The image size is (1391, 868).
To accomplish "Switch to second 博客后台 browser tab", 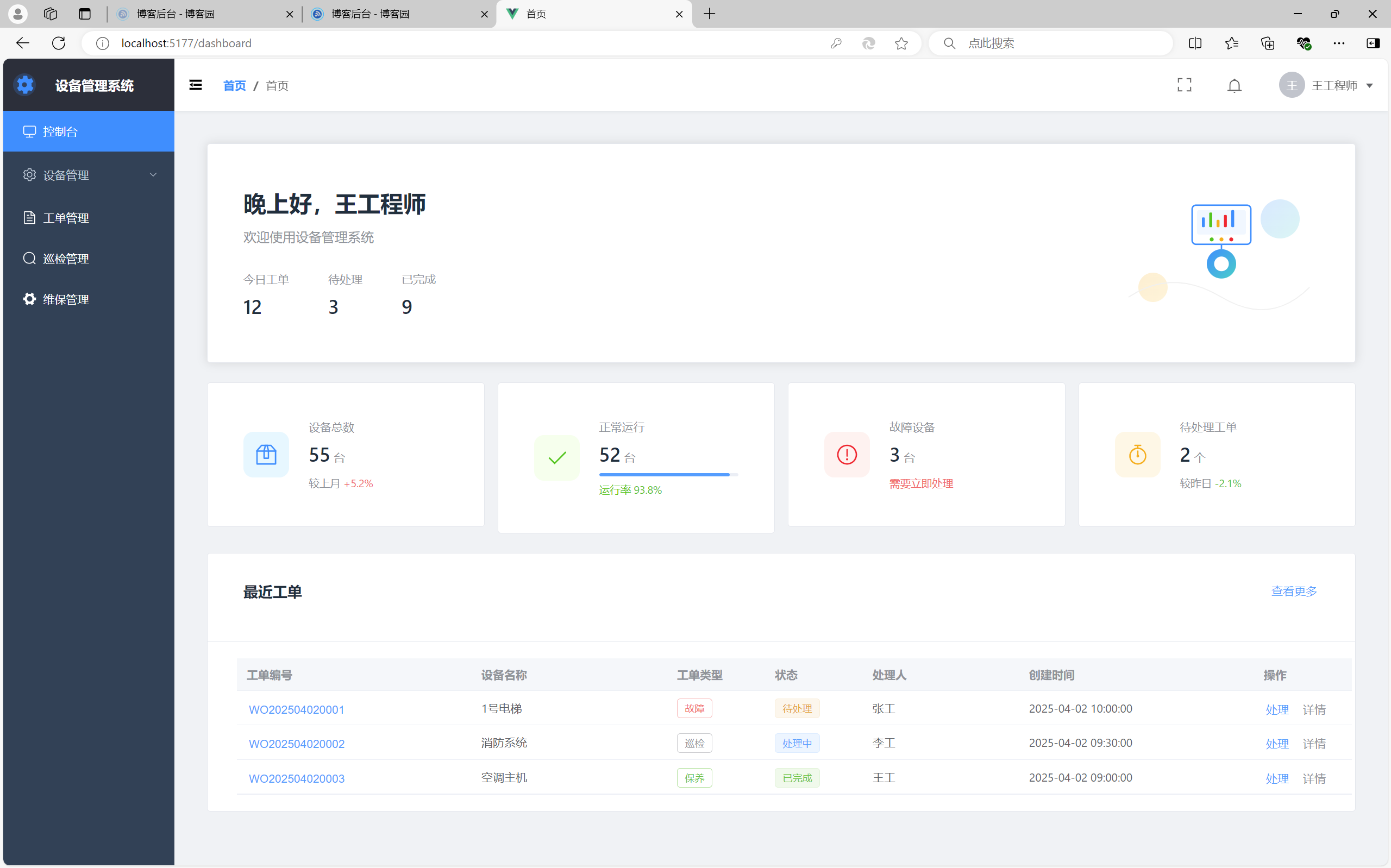I will click(370, 14).
